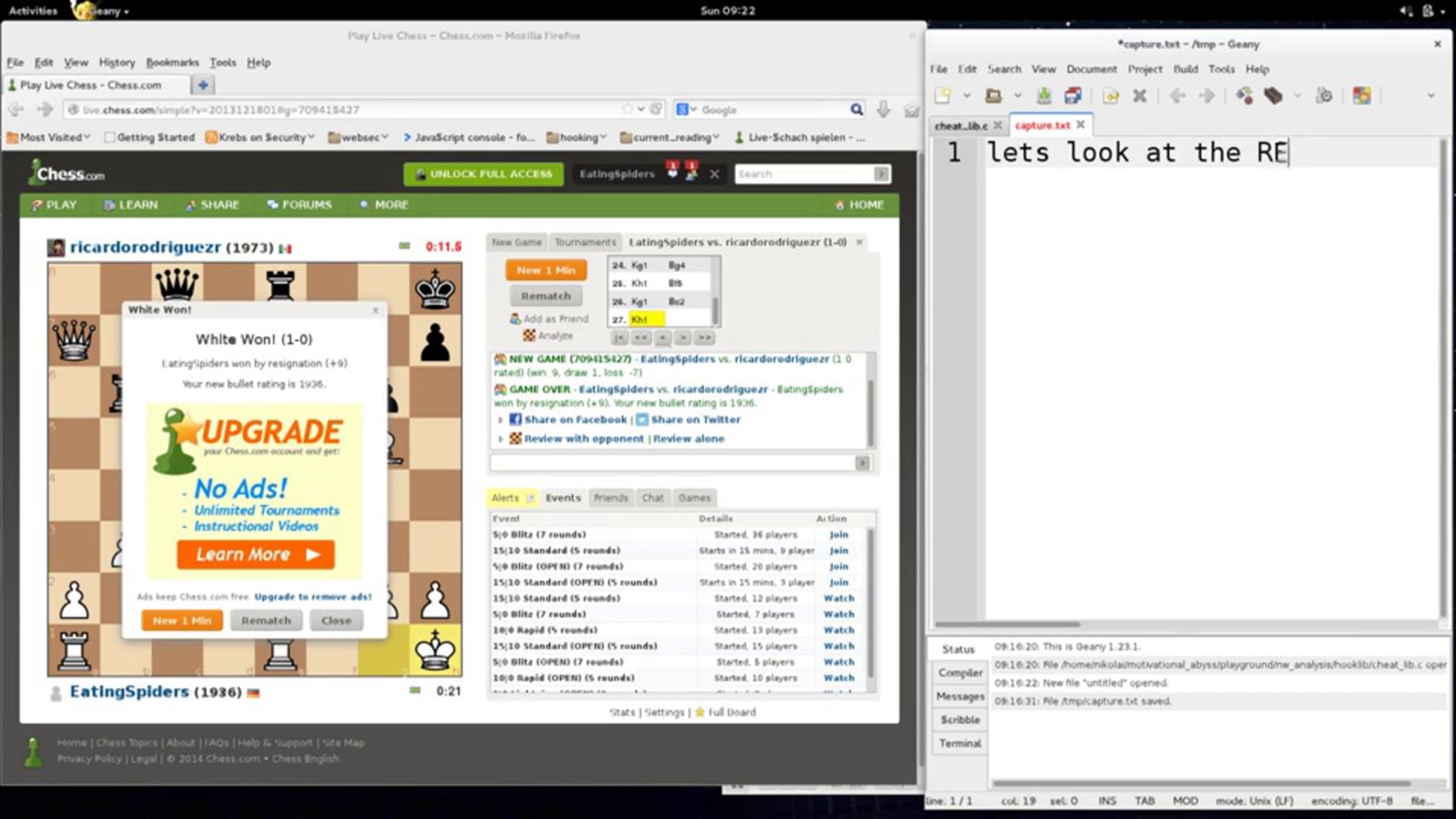The width and height of the screenshot is (1456, 819).
Task: Submit the Chess.com site search arrow
Action: pos(881,174)
